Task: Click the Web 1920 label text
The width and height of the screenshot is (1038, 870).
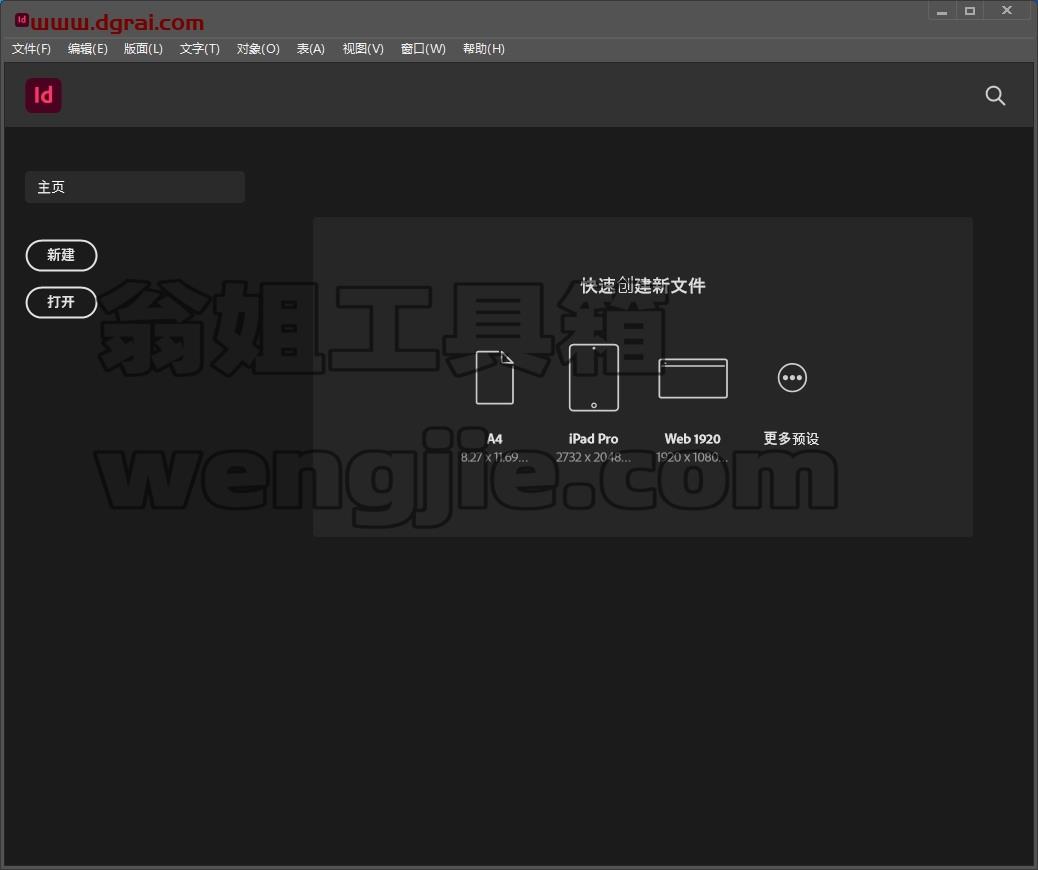Action: tap(692, 439)
